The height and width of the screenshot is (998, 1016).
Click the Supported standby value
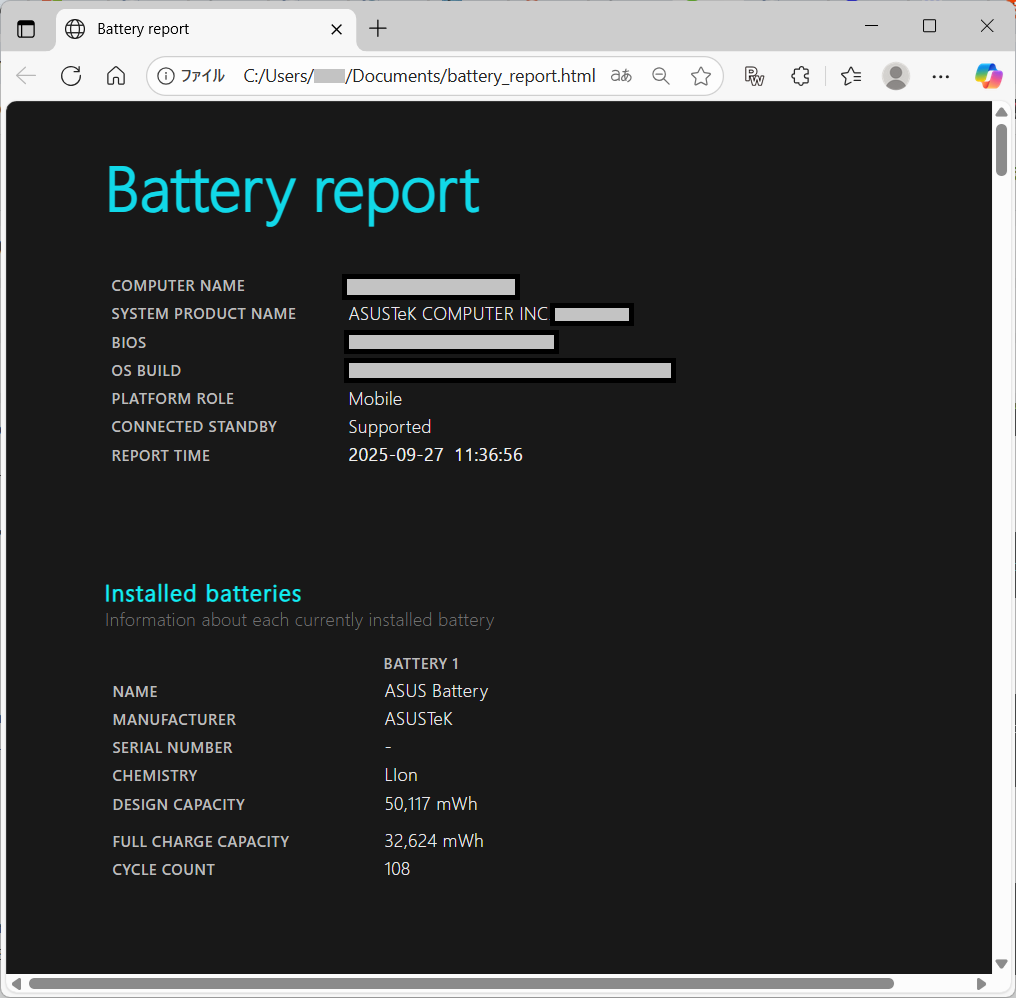[x=389, y=427]
